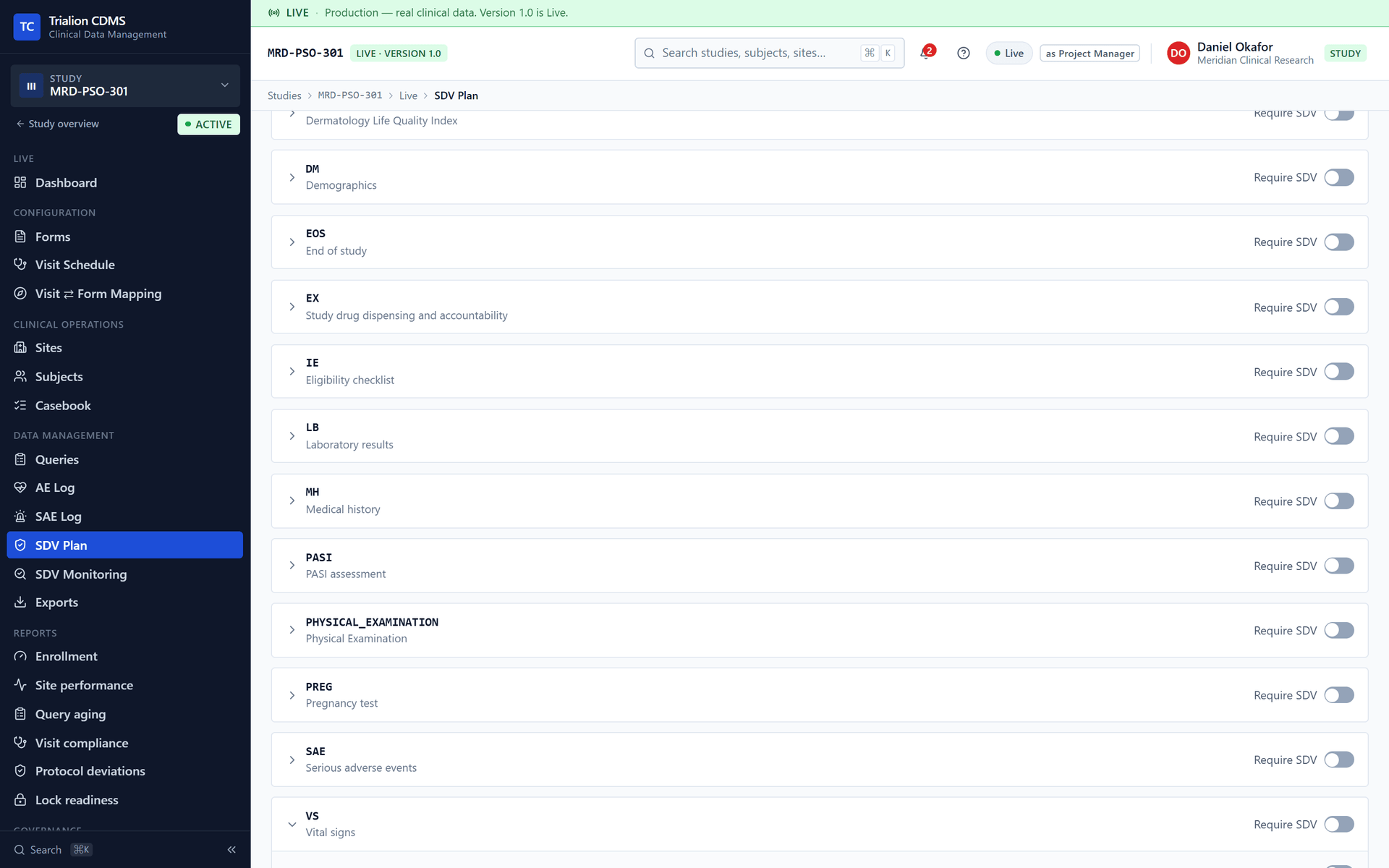Click the Site performance activity icon
1389x868 pixels.
click(20, 685)
